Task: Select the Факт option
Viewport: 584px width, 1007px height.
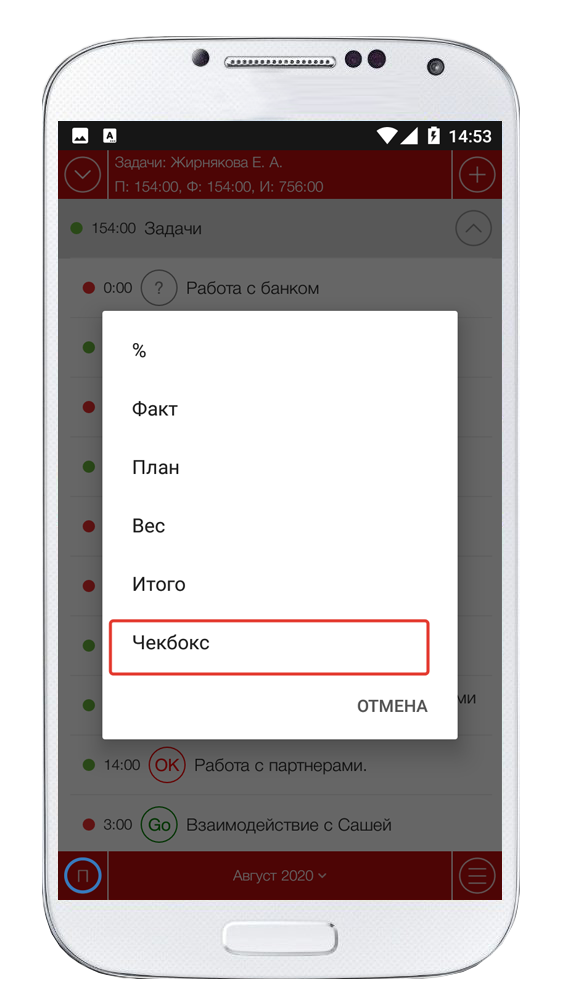Action: (x=280, y=409)
